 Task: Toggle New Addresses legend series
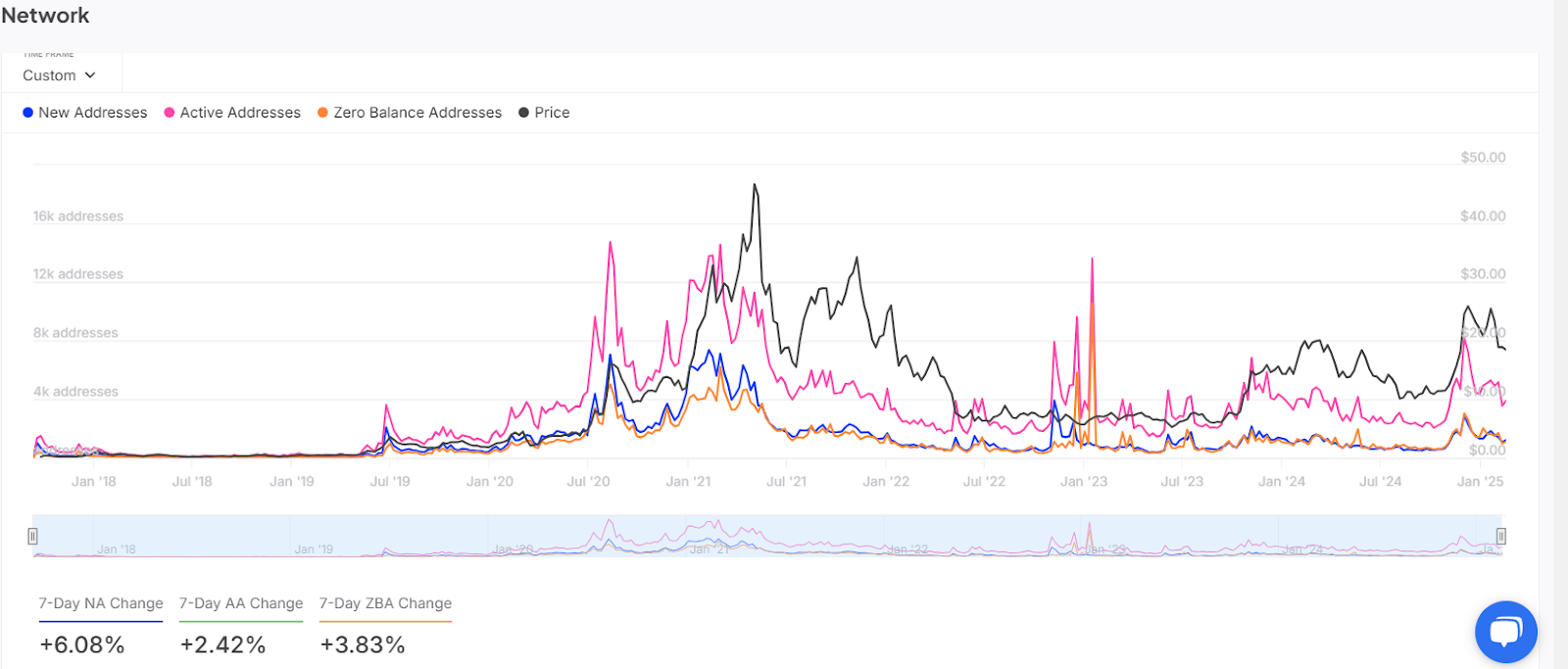click(85, 113)
